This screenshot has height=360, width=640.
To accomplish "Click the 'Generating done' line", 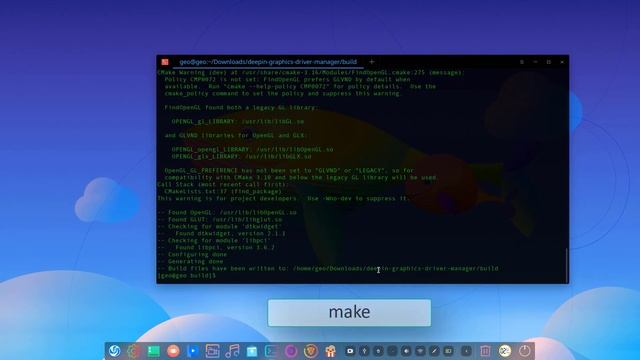I will pos(190,261).
